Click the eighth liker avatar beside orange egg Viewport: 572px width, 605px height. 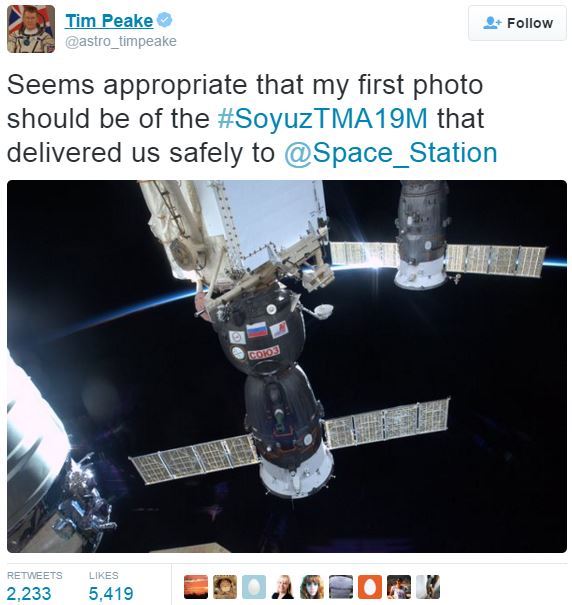click(399, 587)
